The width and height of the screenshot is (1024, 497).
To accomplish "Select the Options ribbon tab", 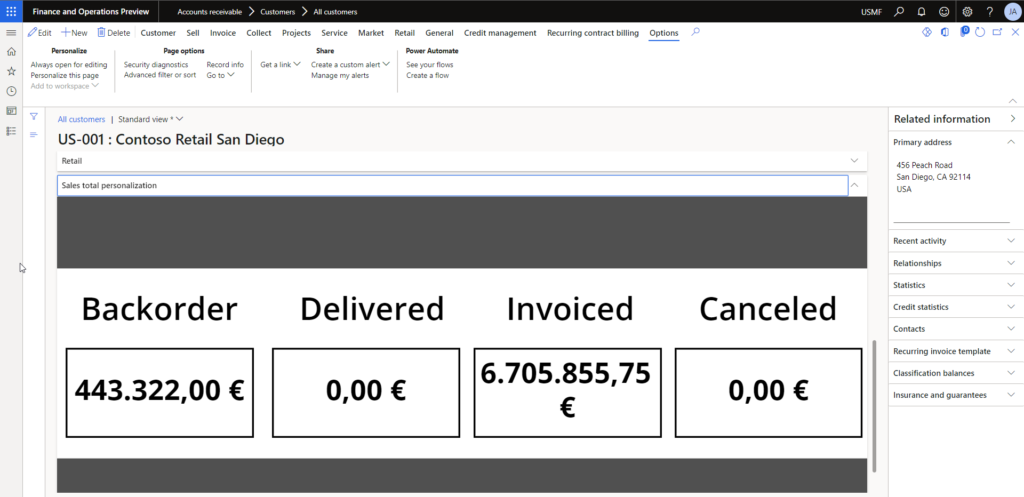I will coord(664,33).
